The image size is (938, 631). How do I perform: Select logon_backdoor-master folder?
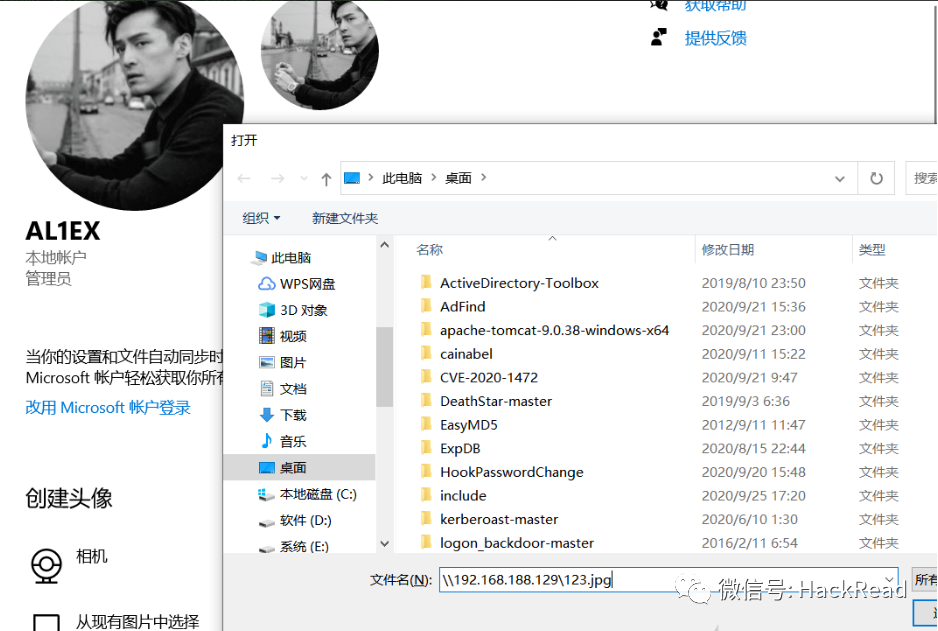pos(517,543)
